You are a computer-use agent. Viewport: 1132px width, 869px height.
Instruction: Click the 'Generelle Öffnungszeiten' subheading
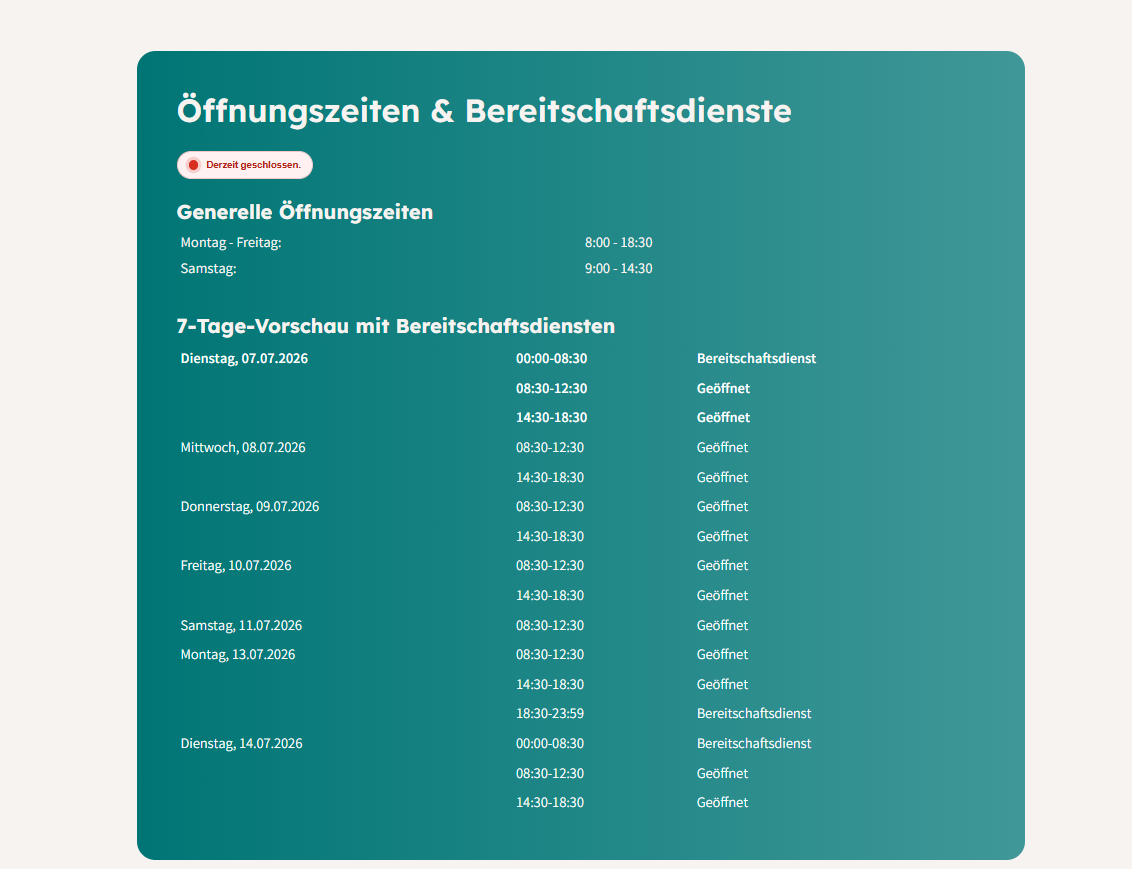(x=305, y=212)
